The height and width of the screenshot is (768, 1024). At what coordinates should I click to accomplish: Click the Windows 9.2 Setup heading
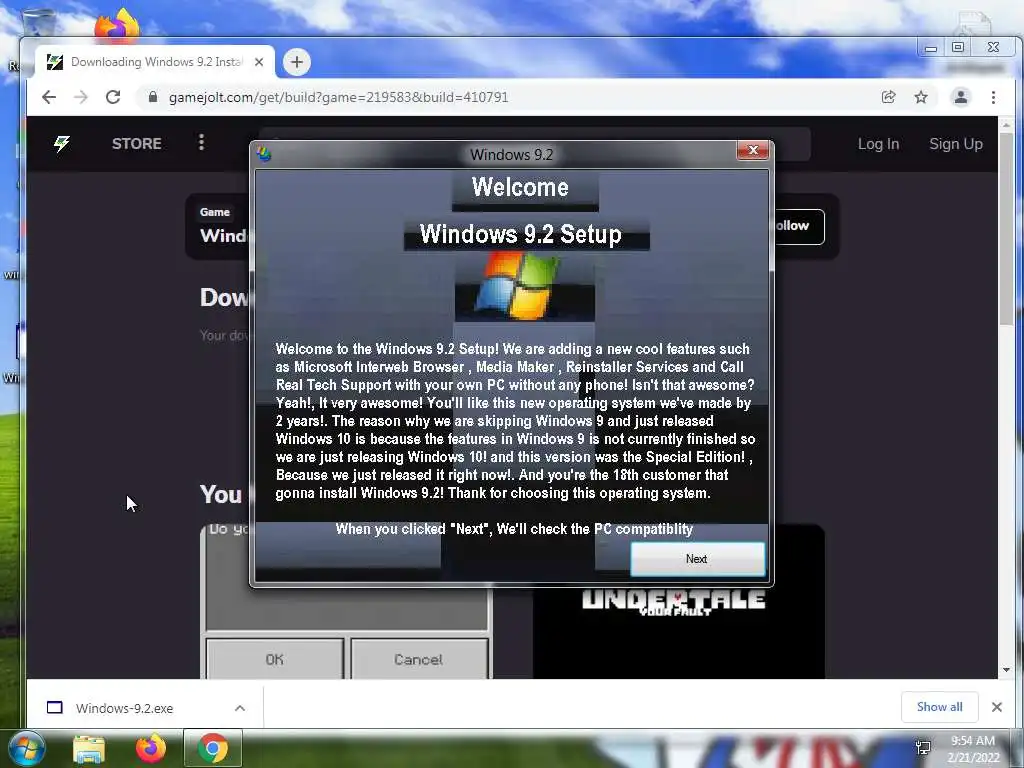tap(520, 234)
